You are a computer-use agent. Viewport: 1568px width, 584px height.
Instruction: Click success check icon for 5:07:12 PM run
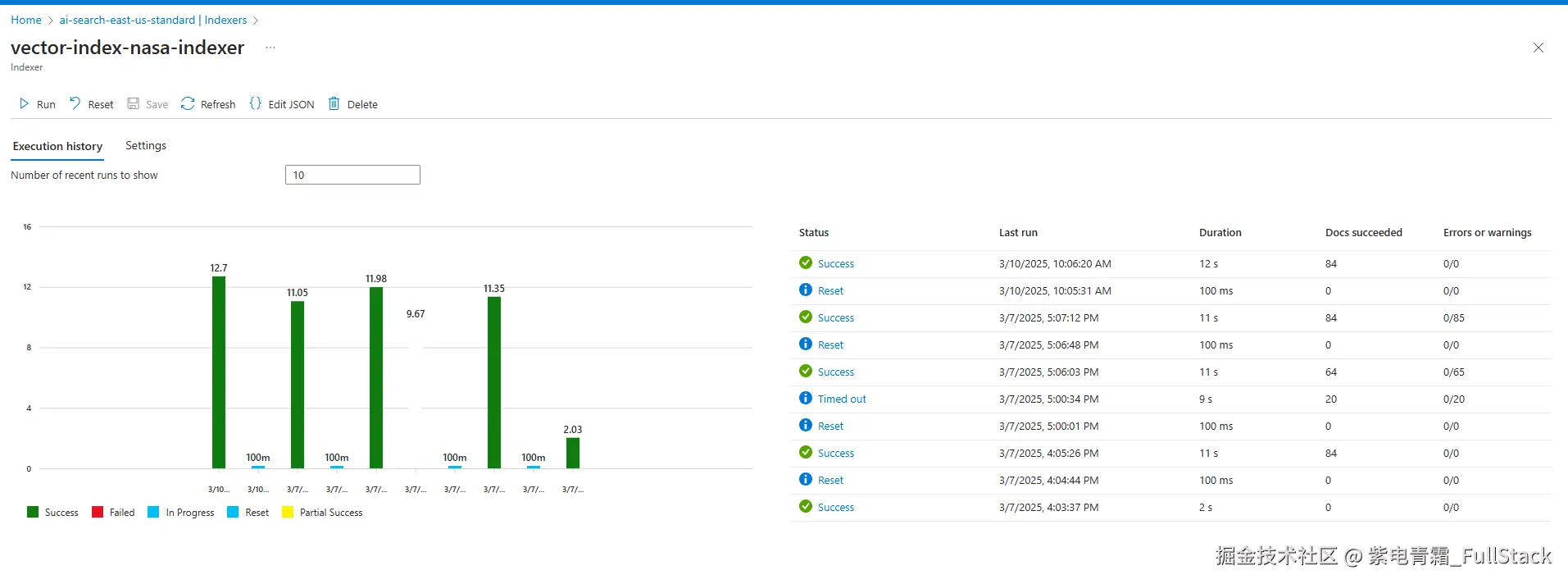[x=806, y=317]
